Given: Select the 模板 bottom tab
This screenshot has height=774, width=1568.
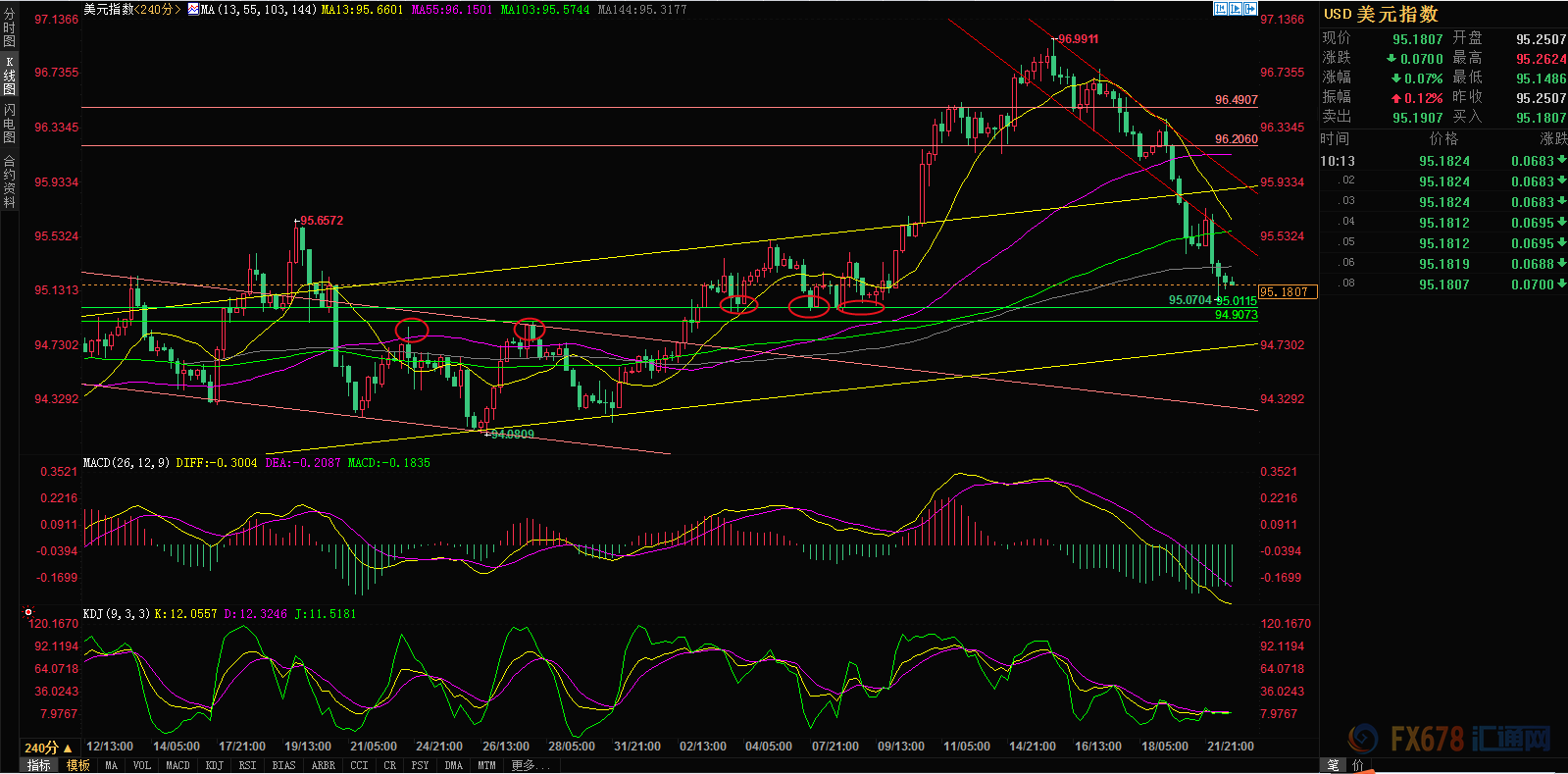Looking at the screenshot, I should [78, 765].
